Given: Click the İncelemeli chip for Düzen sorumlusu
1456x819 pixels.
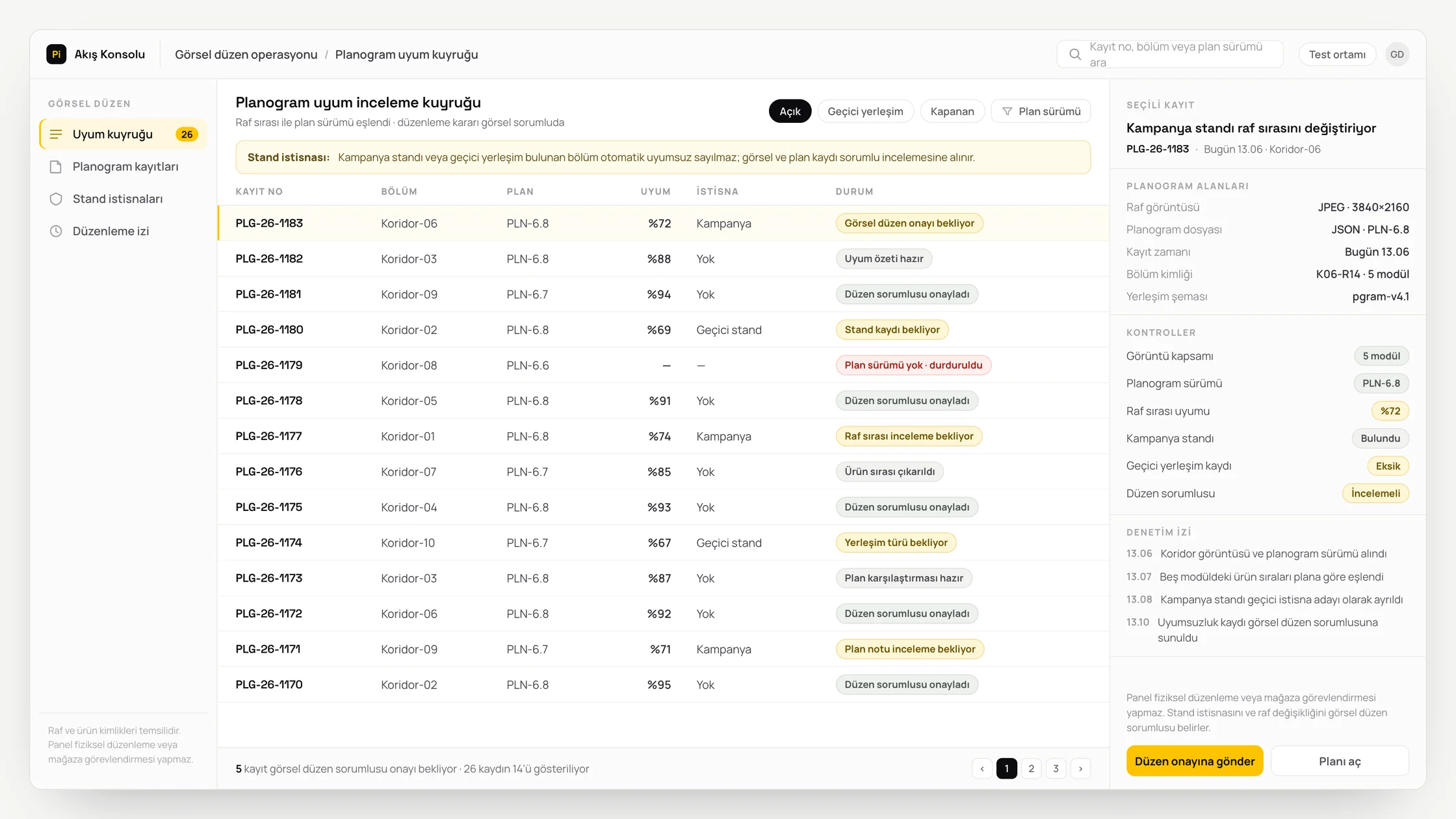Looking at the screenshot, I should point(1375,493).
